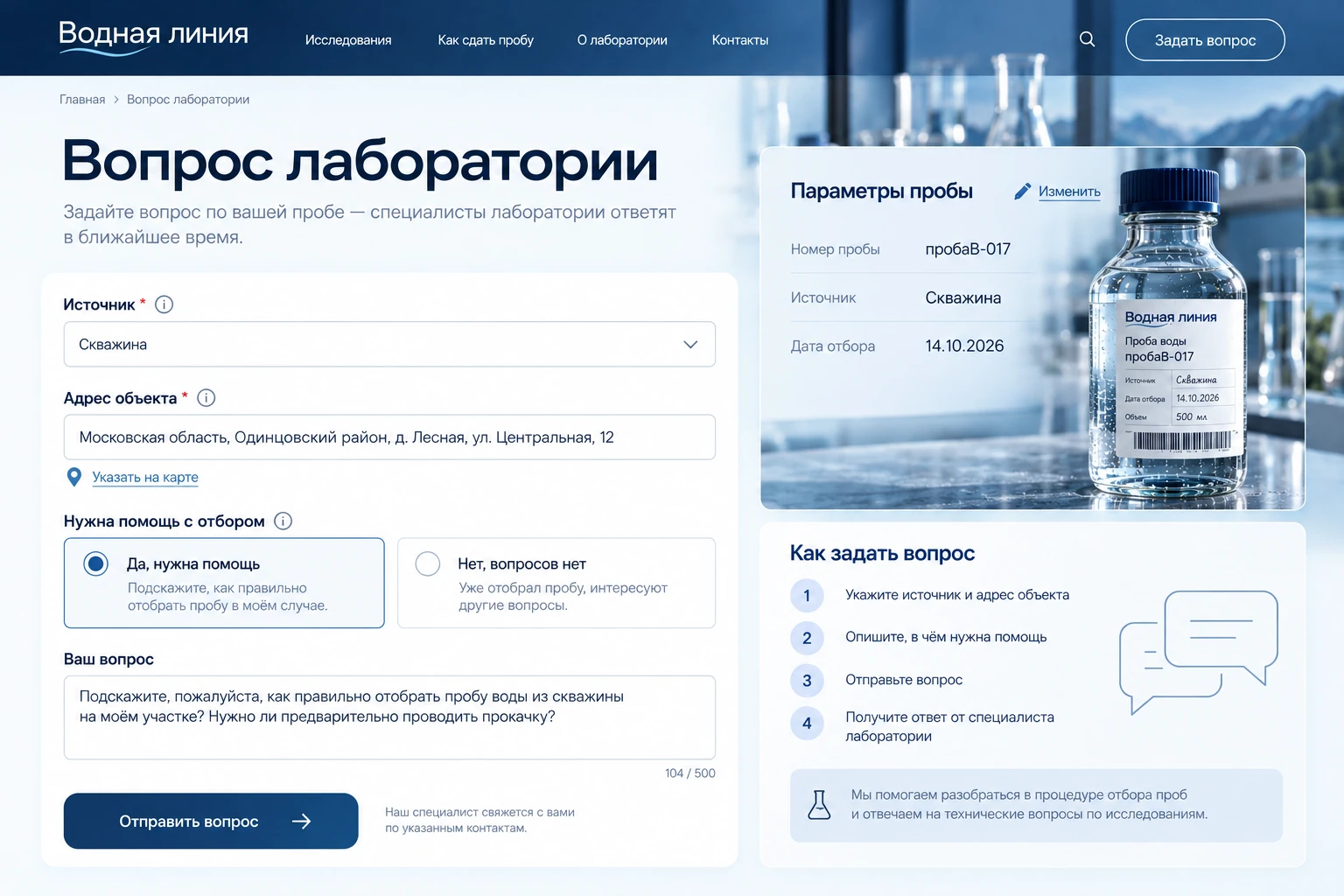Click the Водная линия logo

153,37
